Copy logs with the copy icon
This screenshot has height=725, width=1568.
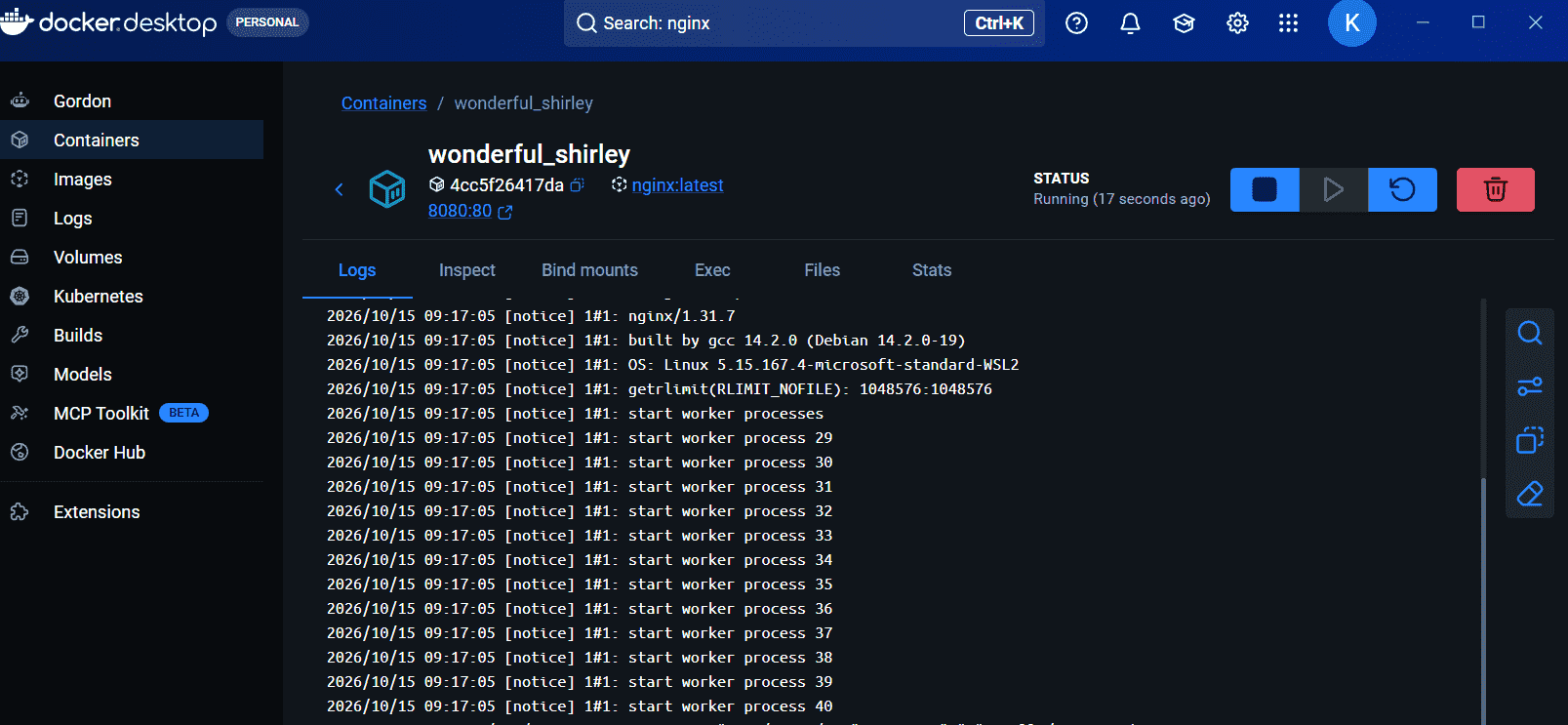[x=1530, y=441]
